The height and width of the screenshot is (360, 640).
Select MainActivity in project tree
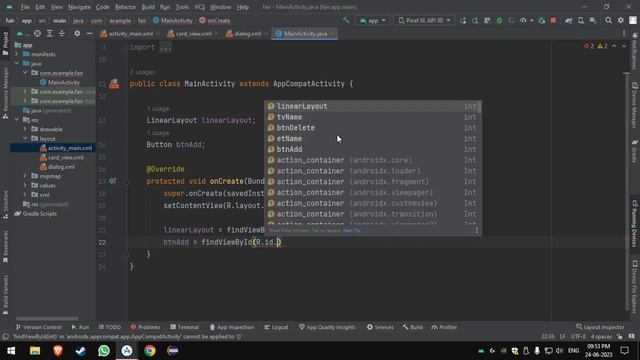pos(60,82)
